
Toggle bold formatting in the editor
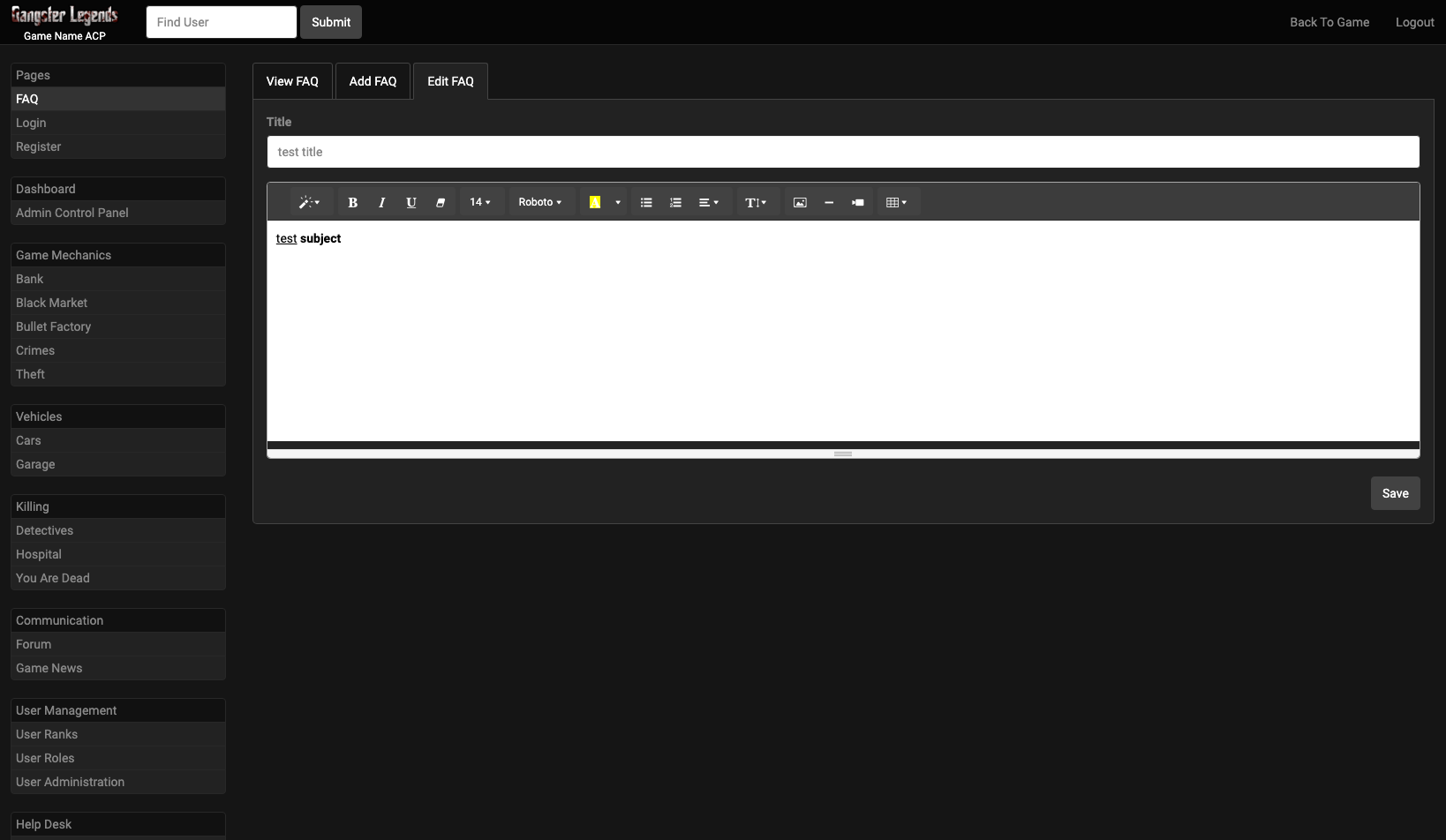pos(352,202)
